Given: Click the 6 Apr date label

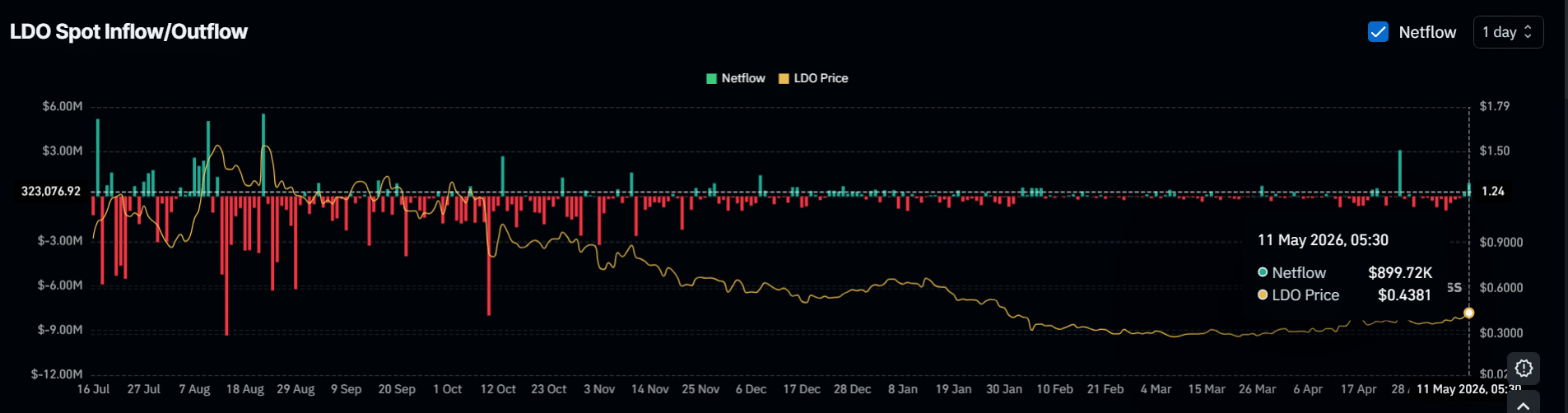Looking at the screenshot, I should (1308, 389).
